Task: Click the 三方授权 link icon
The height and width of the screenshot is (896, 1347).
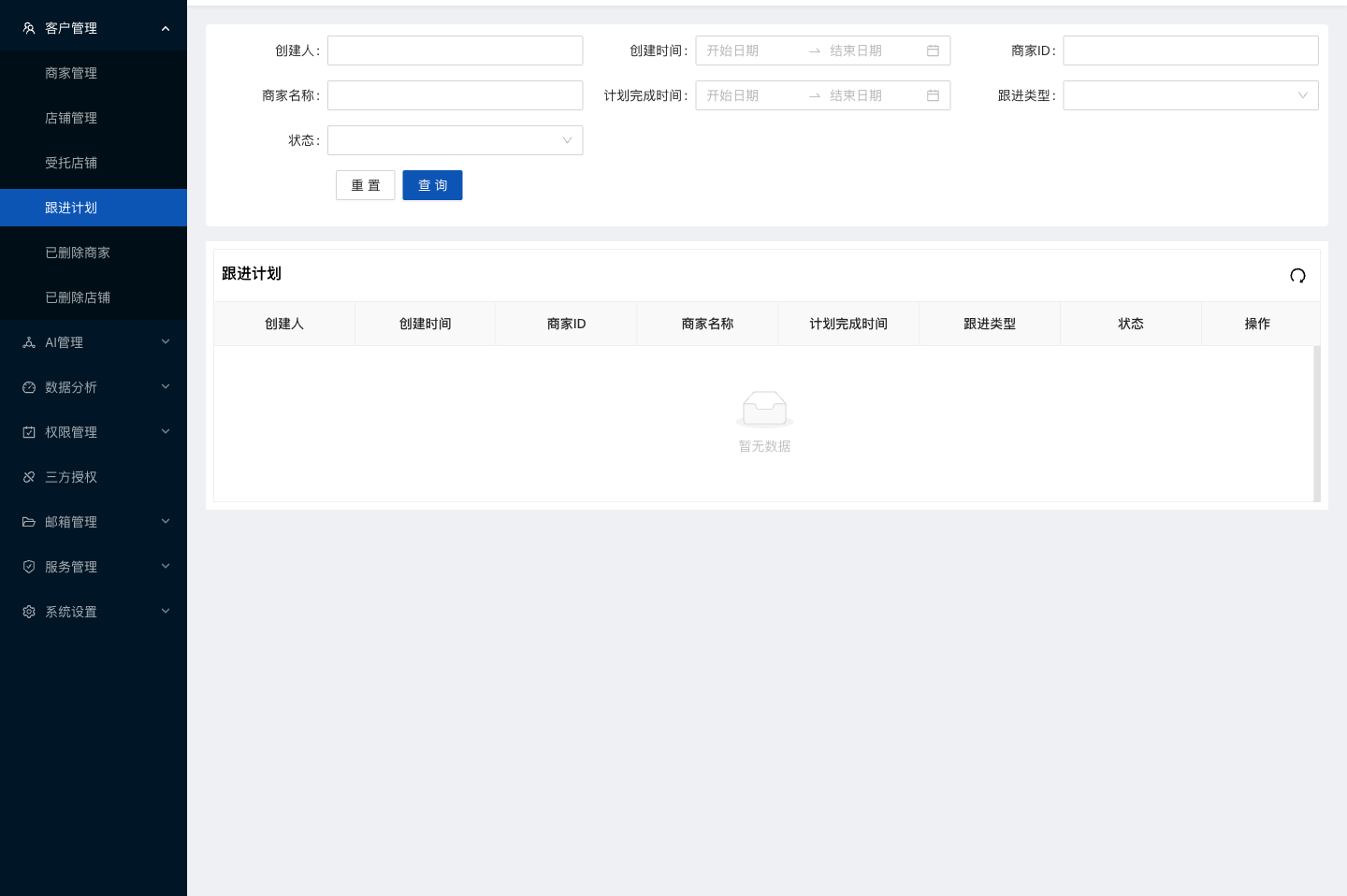Action: [29, 477]
